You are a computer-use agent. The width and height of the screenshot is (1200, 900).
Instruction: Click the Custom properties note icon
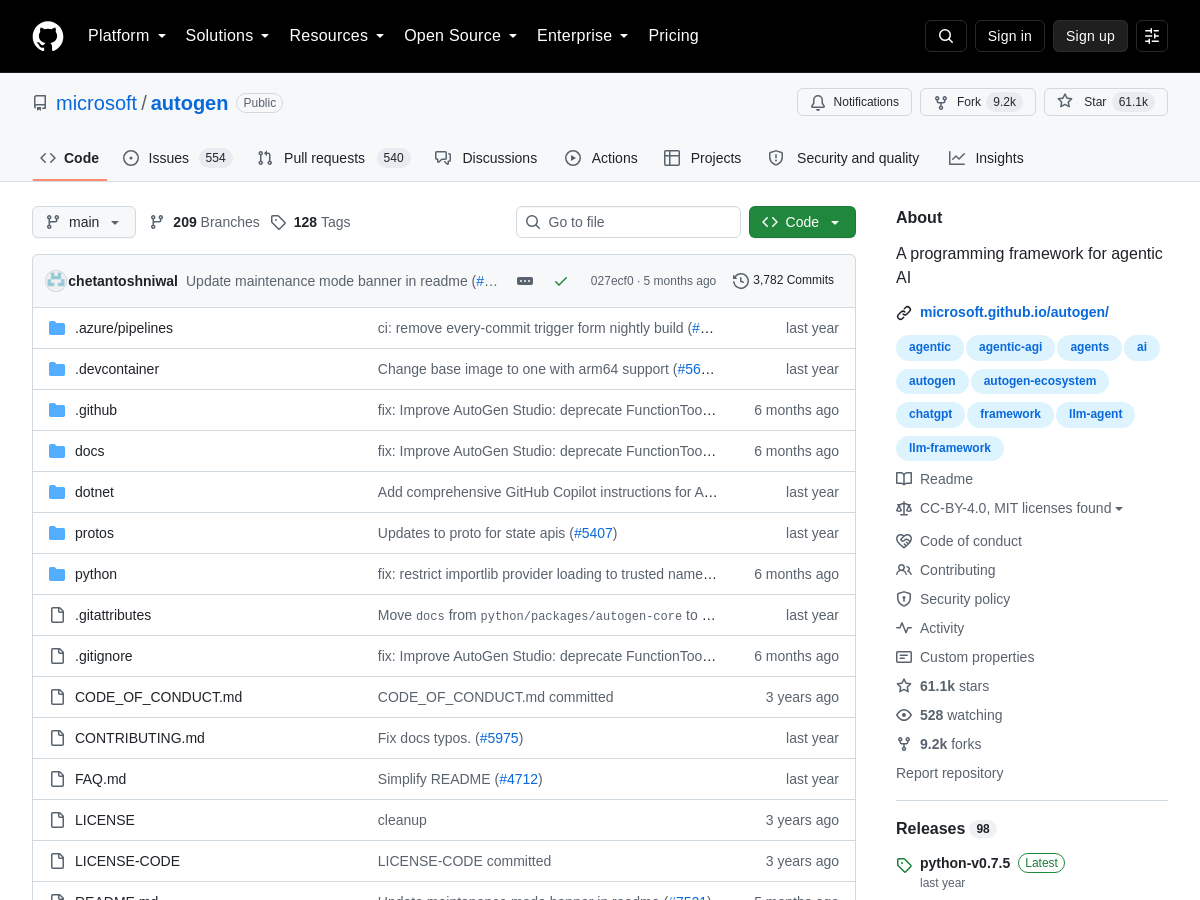pos(904,657)
